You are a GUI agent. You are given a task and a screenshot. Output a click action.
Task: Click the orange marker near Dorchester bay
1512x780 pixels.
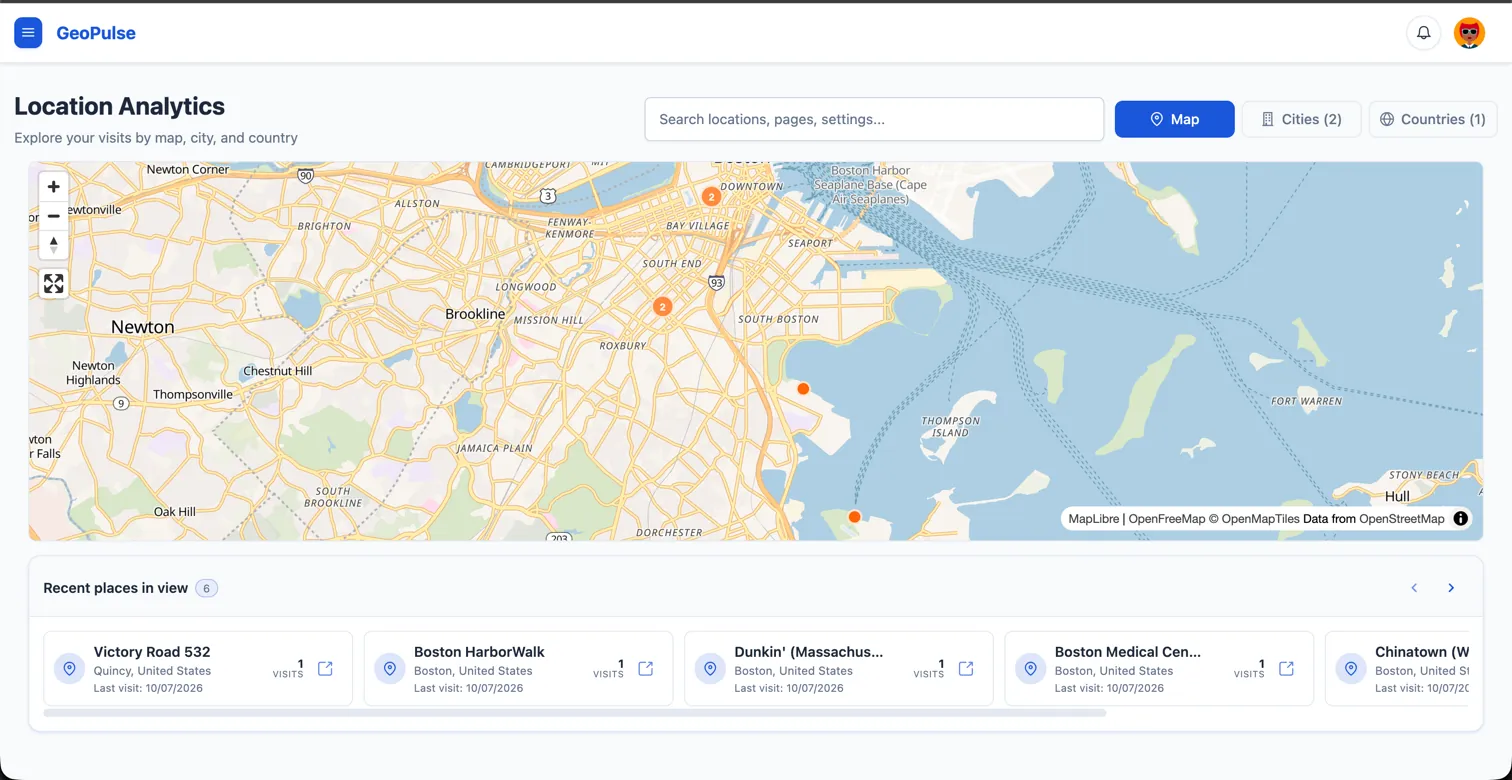point(854,516)
